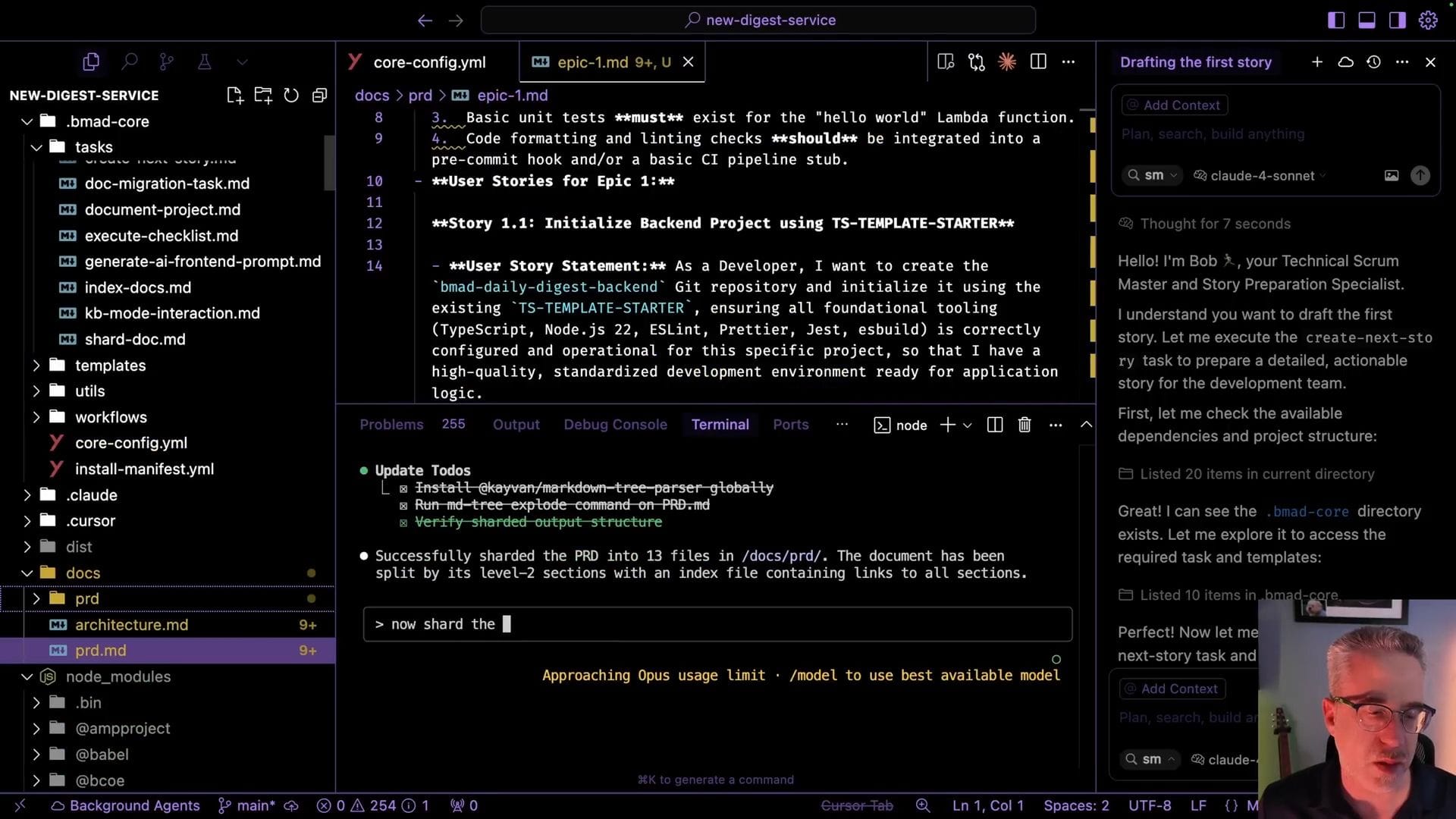
Task: Open the Source Control view icon
Action: [167, 62]
